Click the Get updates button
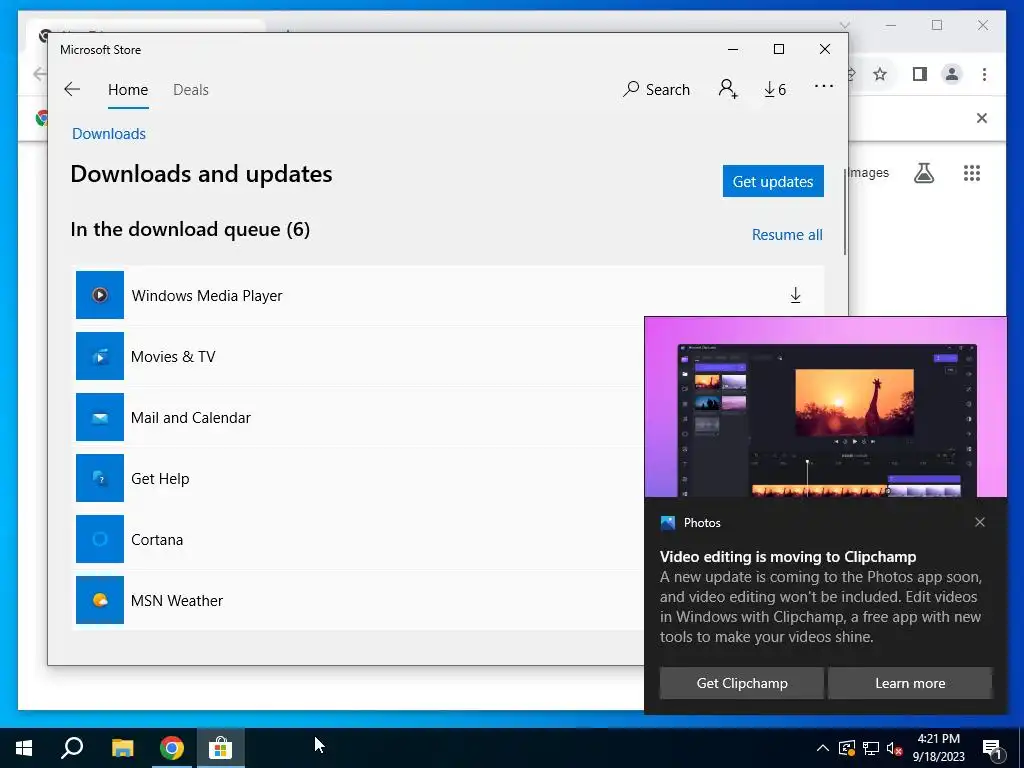 773,181
